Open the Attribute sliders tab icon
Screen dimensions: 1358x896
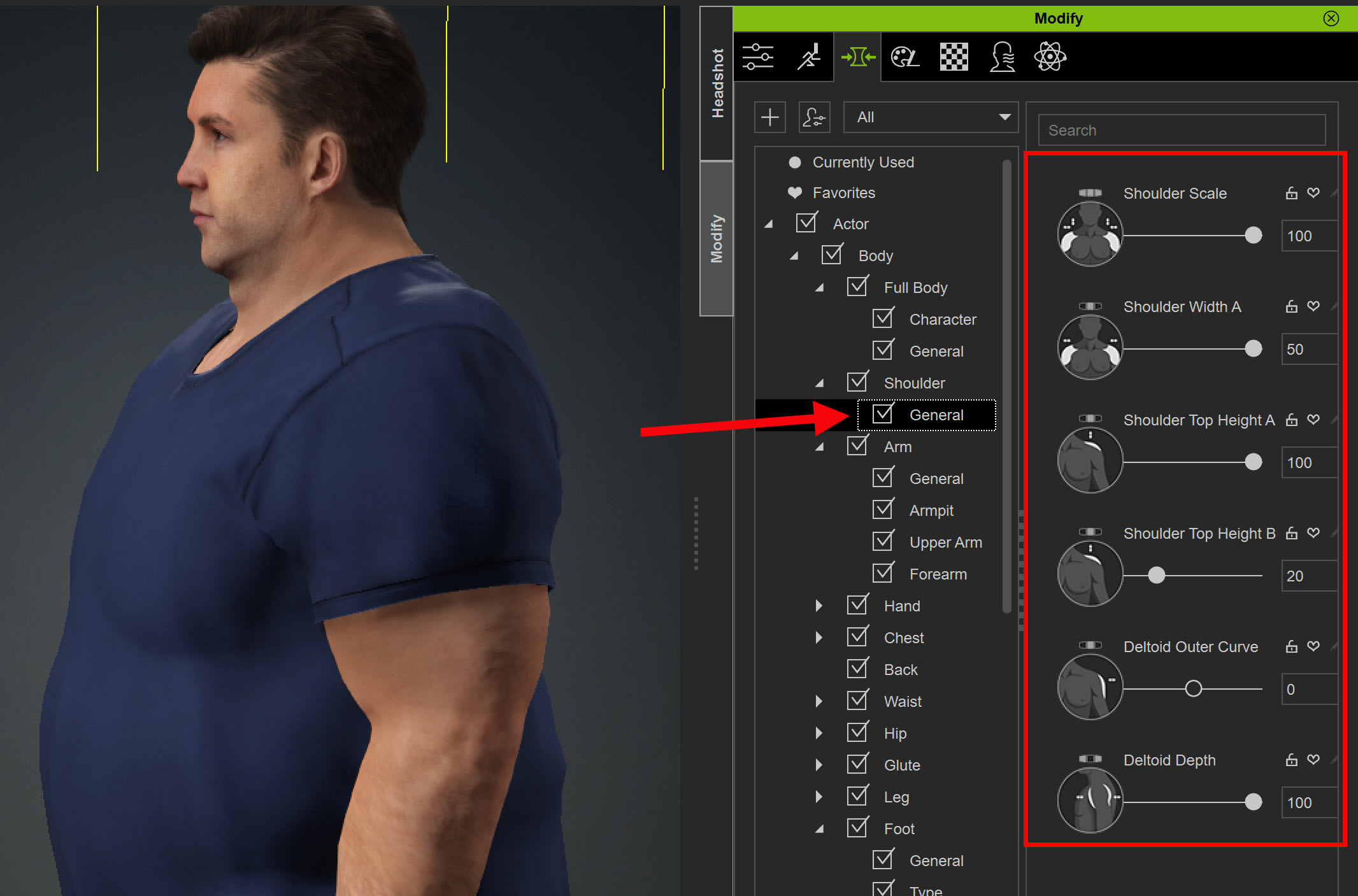[x=758, y=57]
